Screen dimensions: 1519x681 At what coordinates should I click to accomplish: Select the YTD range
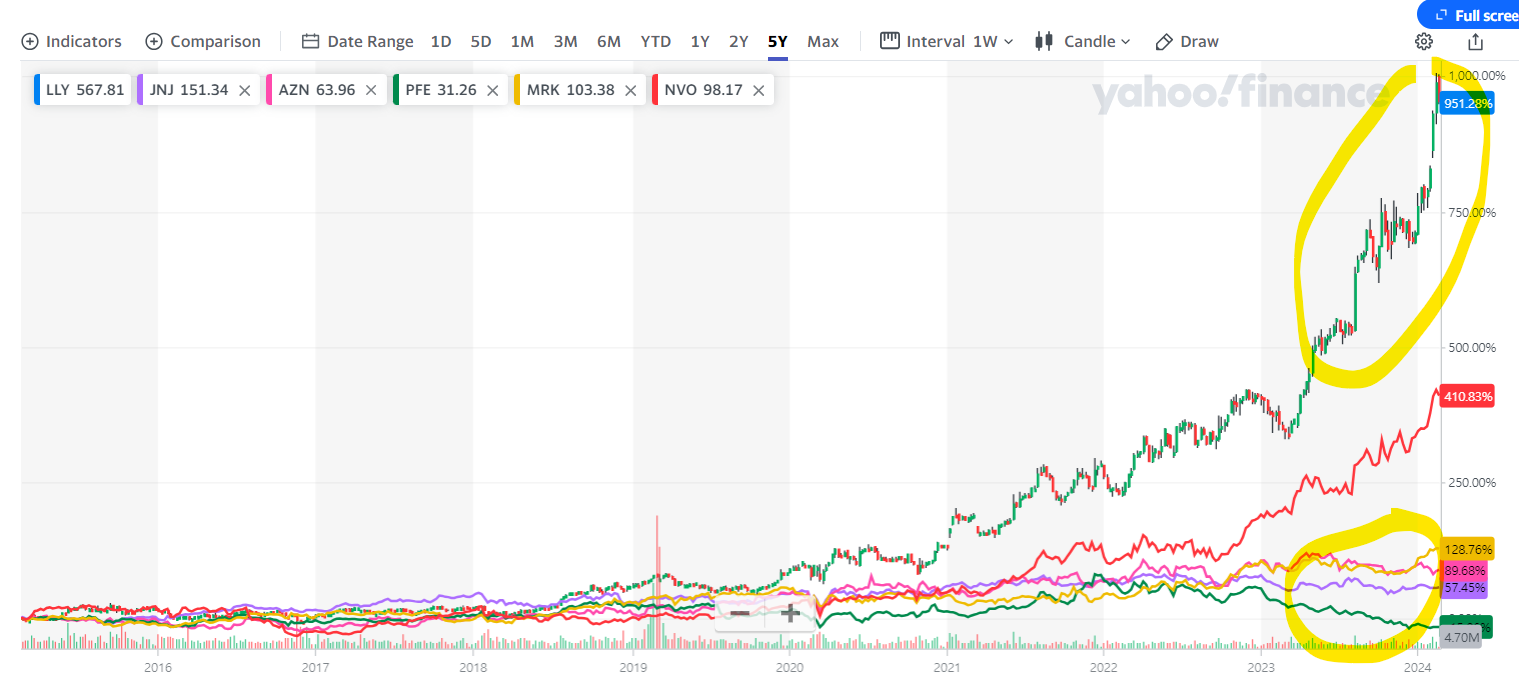(656, 42)
